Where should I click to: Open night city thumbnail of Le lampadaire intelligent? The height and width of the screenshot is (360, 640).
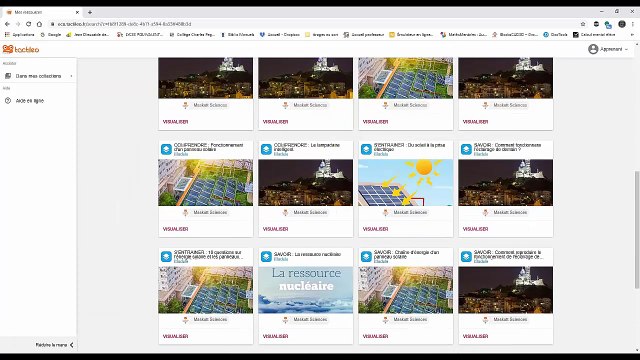pos(306,182)
